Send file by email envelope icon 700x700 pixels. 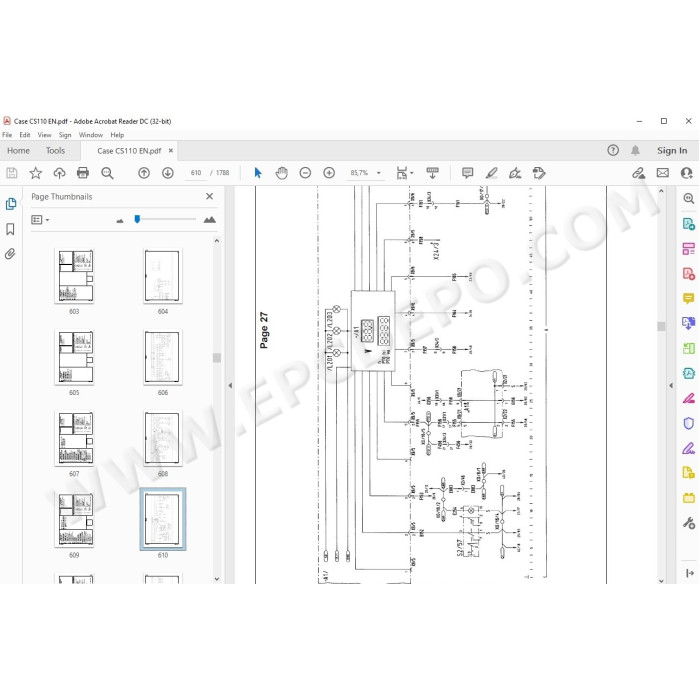coord(662,173)
